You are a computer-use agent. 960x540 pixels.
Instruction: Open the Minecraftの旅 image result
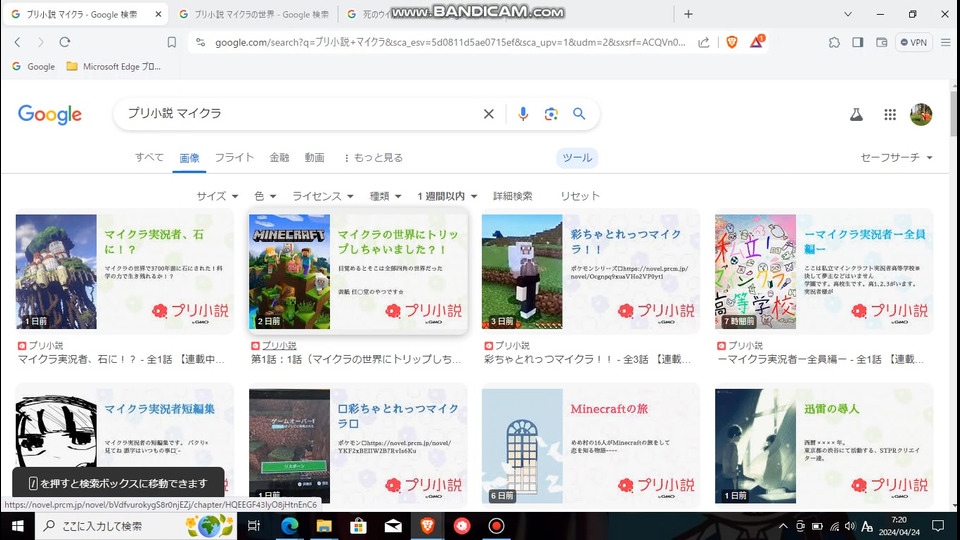(590, 444)
